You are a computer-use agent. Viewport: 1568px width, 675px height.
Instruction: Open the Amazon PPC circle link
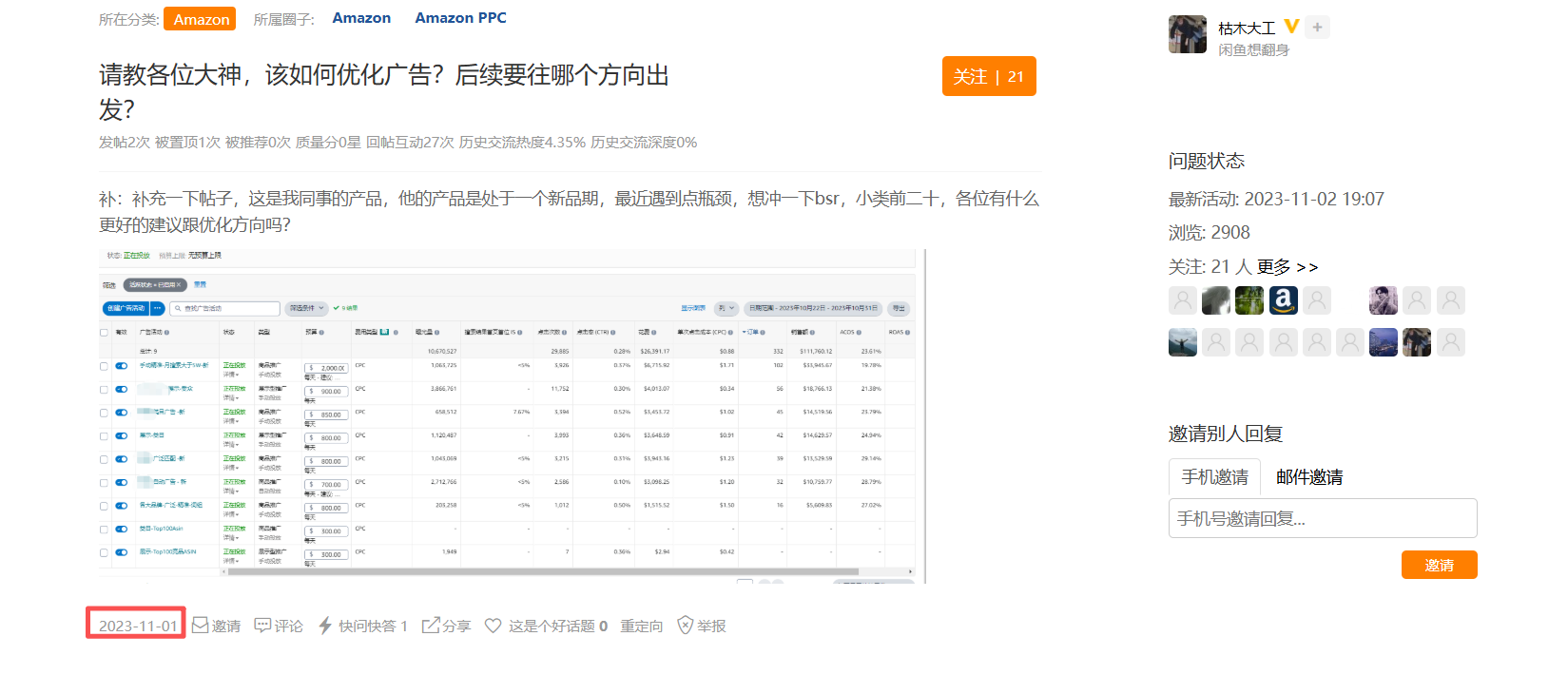(460, 18)
